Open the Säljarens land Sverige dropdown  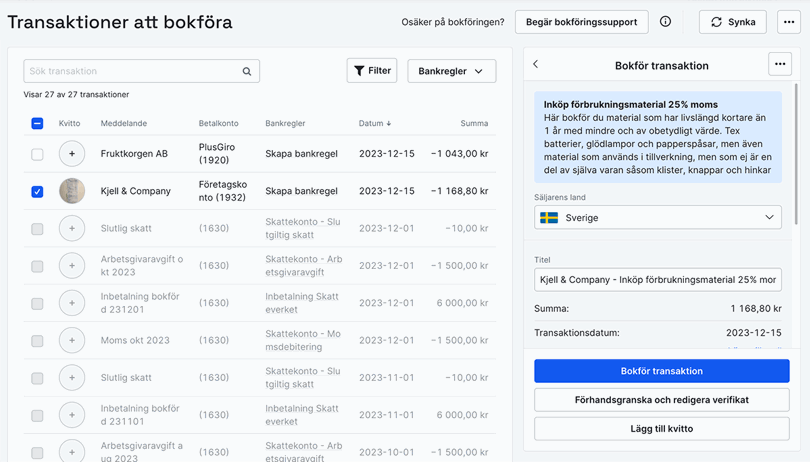[658, 218]
